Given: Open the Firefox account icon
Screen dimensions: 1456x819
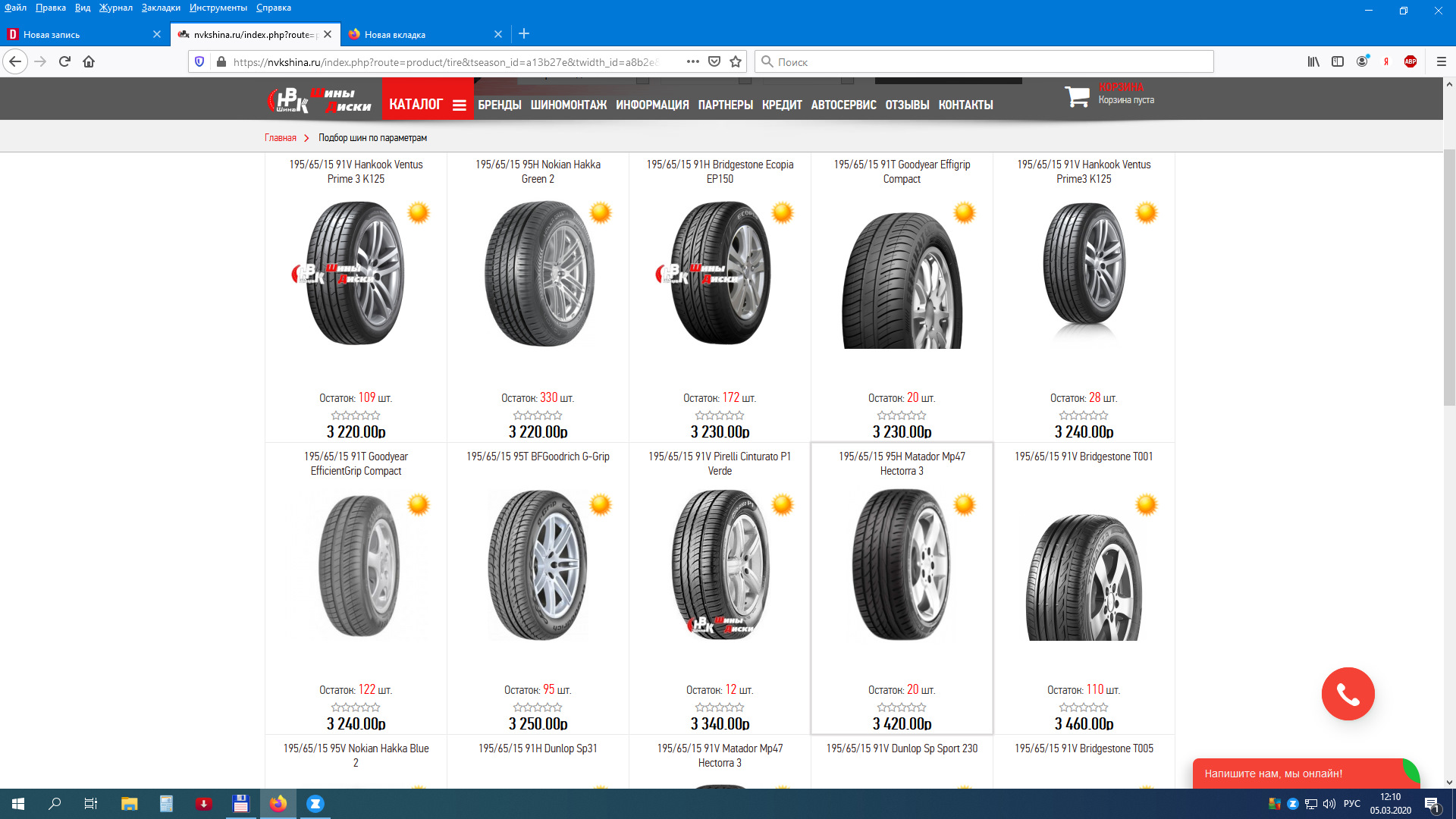Looking at the screenshot, I should pyautogui.click(x=1363, y=61).
